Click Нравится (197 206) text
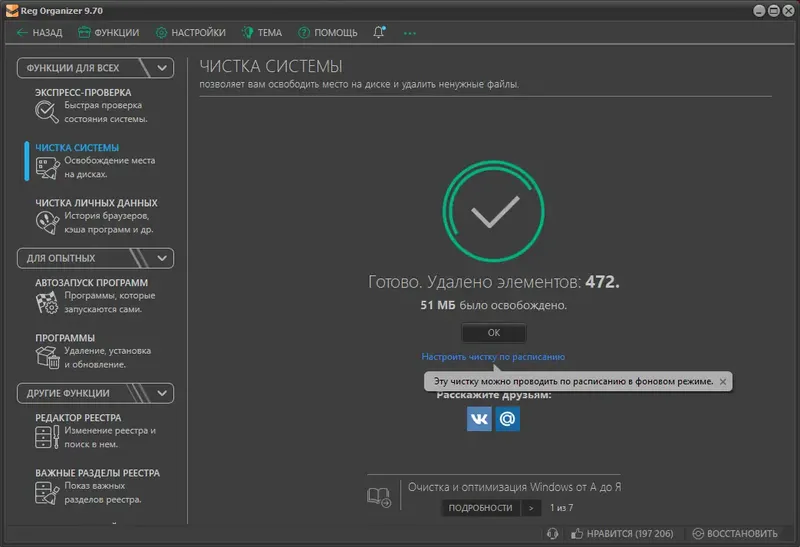This screenshot has height=547, width=800. pos(630,534)
